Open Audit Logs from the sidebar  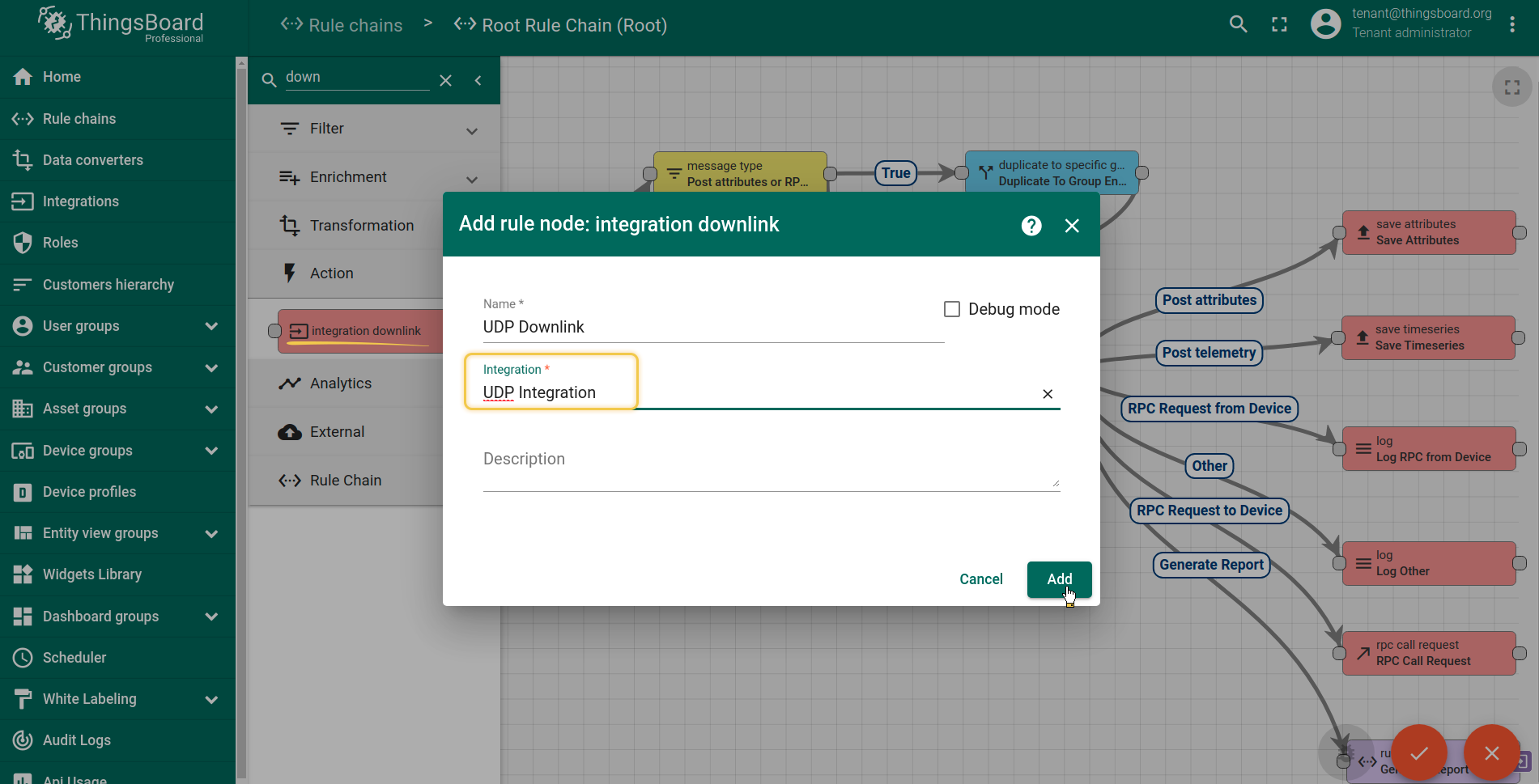click(76, 740)
